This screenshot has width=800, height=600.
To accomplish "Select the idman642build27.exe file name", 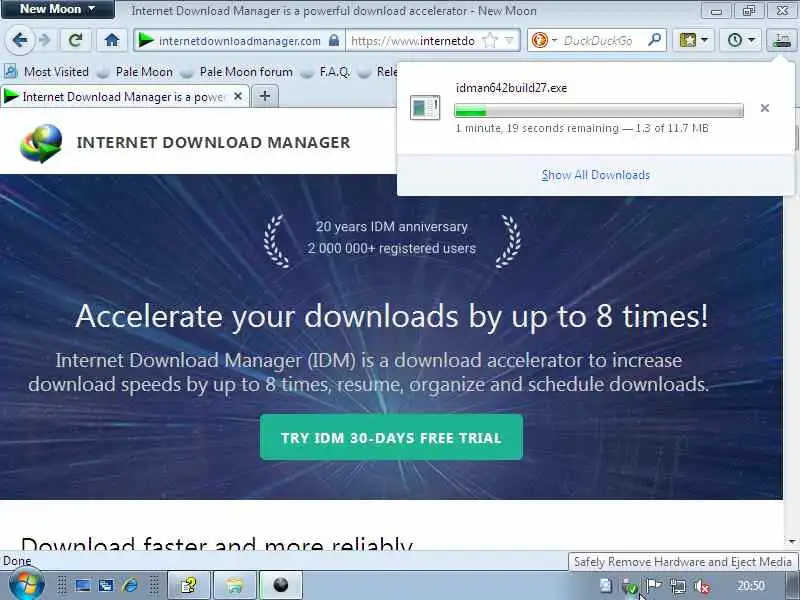I will click(x=511, y=88).
